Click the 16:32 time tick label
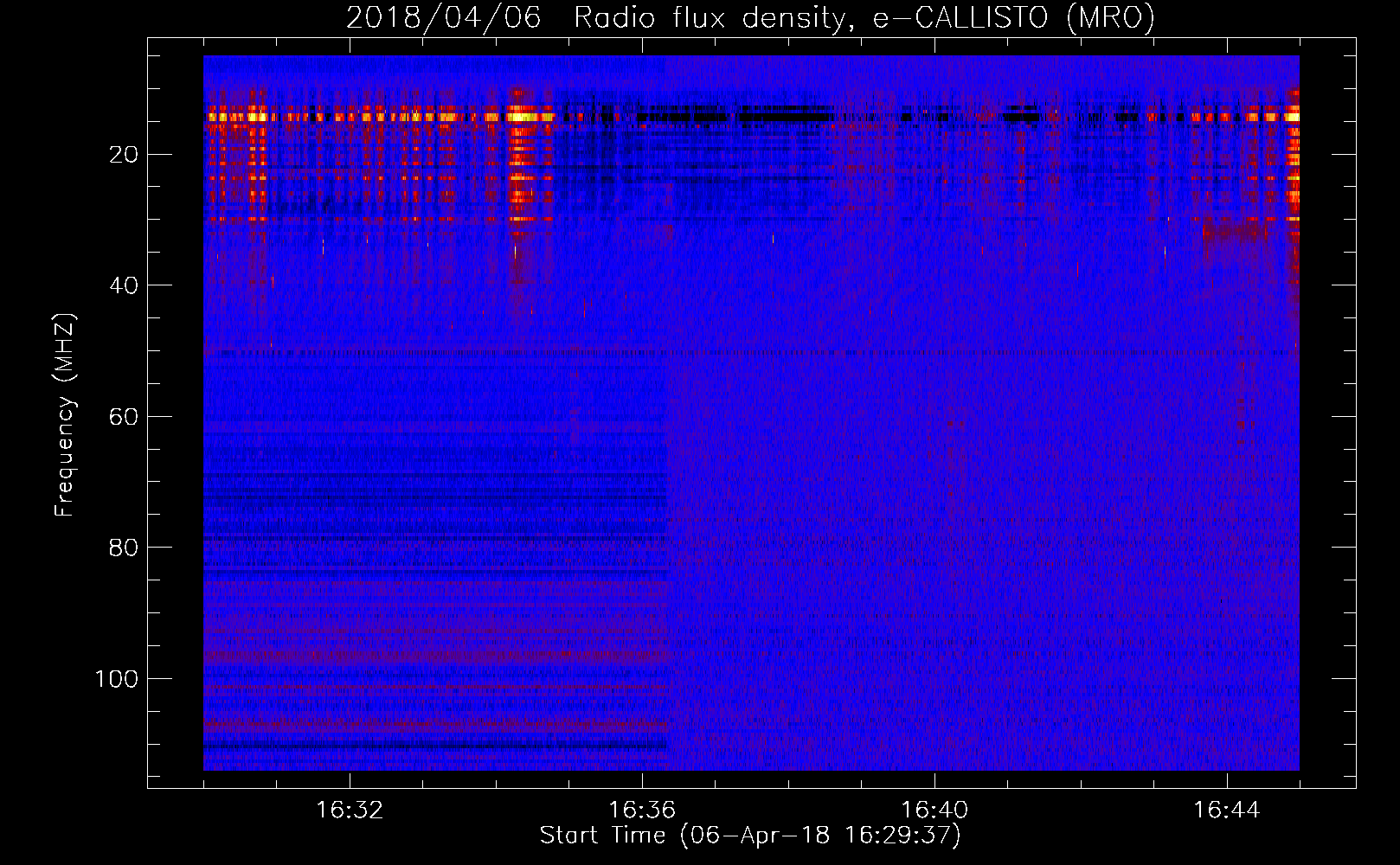Image resolution: width=1400 pixels, height=865 pixels. point(350,811)
